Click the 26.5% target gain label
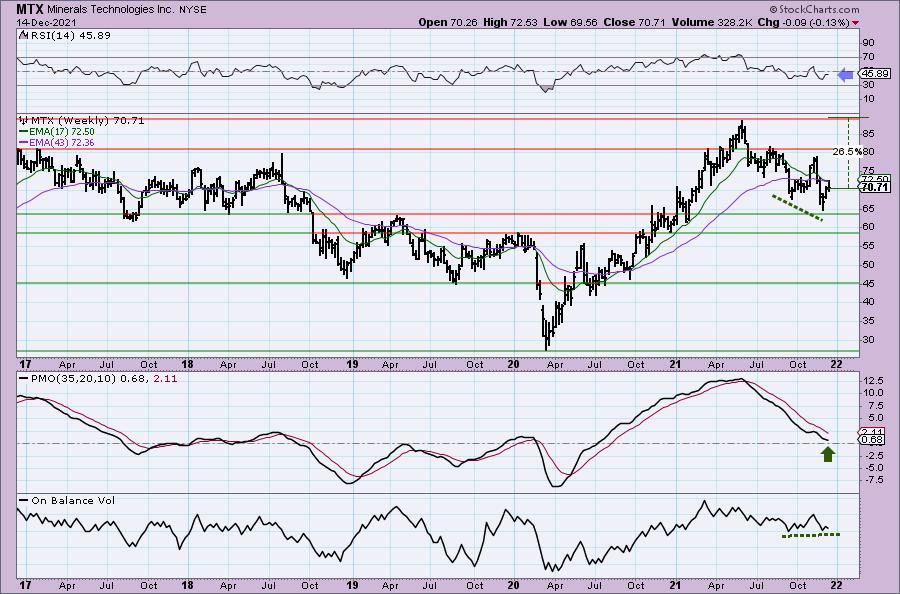 coord(847,152)
